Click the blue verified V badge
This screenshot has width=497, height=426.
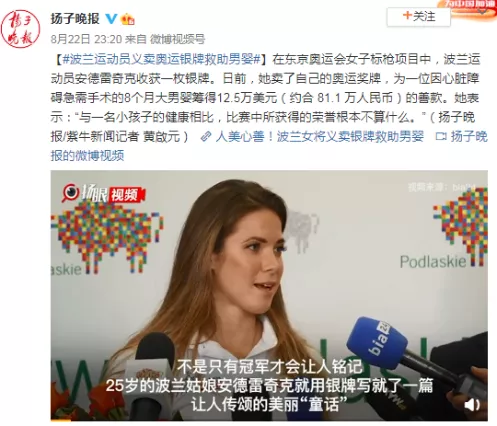[111, 19]
